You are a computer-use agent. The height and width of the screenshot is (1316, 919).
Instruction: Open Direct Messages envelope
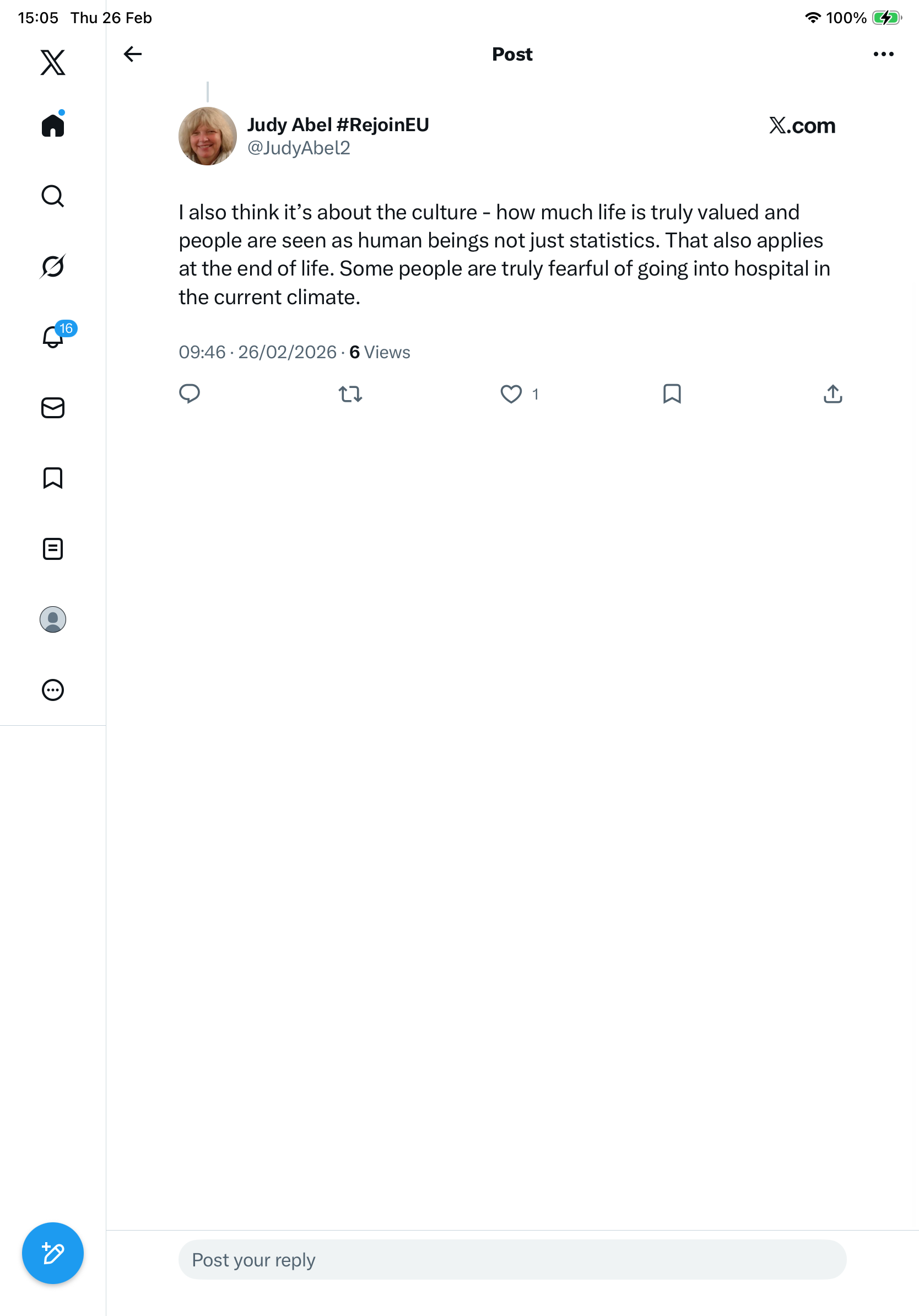(53, 407)
